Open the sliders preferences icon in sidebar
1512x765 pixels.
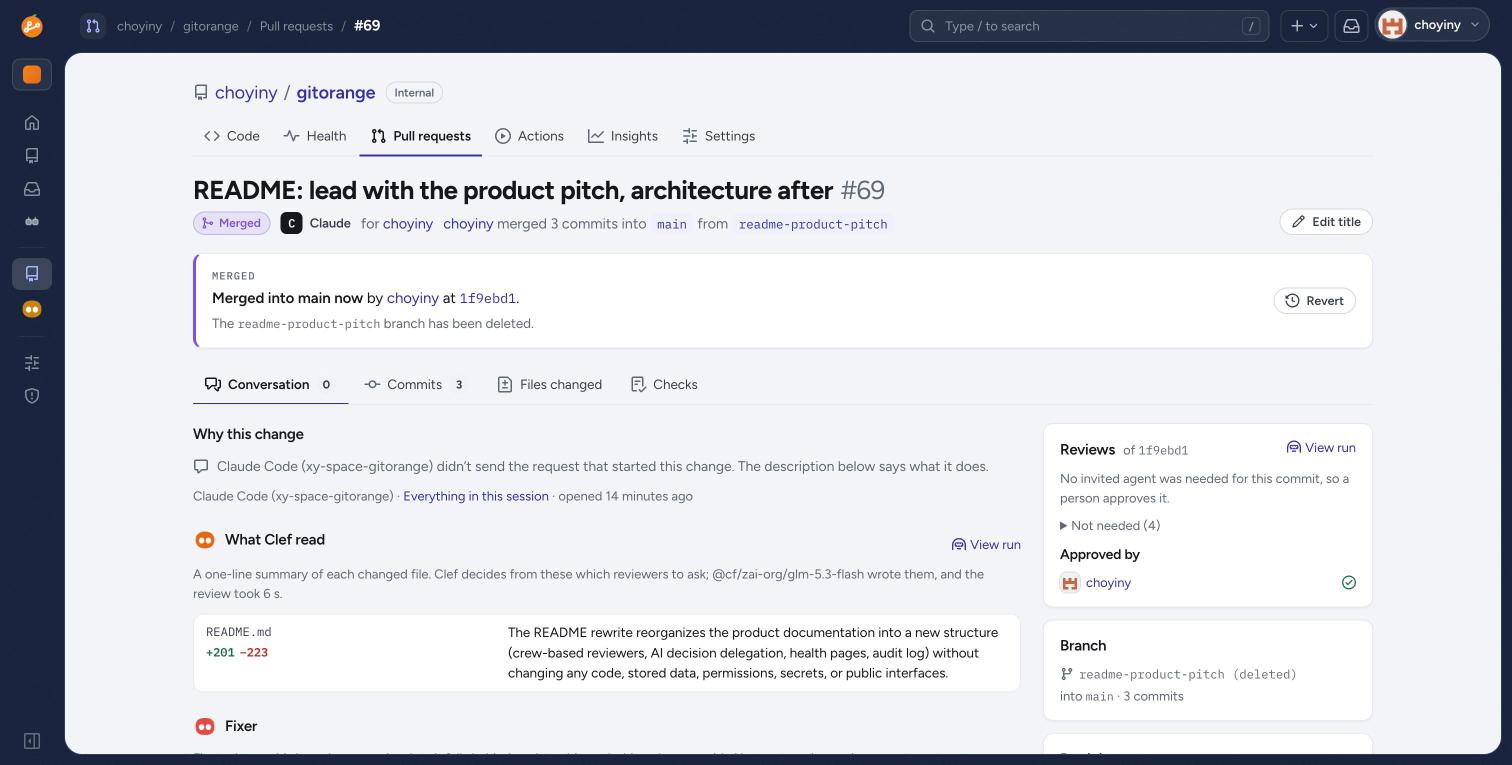32,363
